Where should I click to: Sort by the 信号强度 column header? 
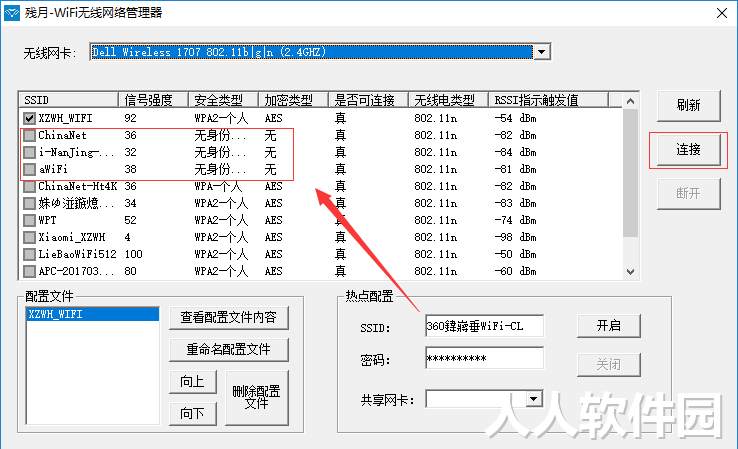pyautogui.click(x=153, y=100)
